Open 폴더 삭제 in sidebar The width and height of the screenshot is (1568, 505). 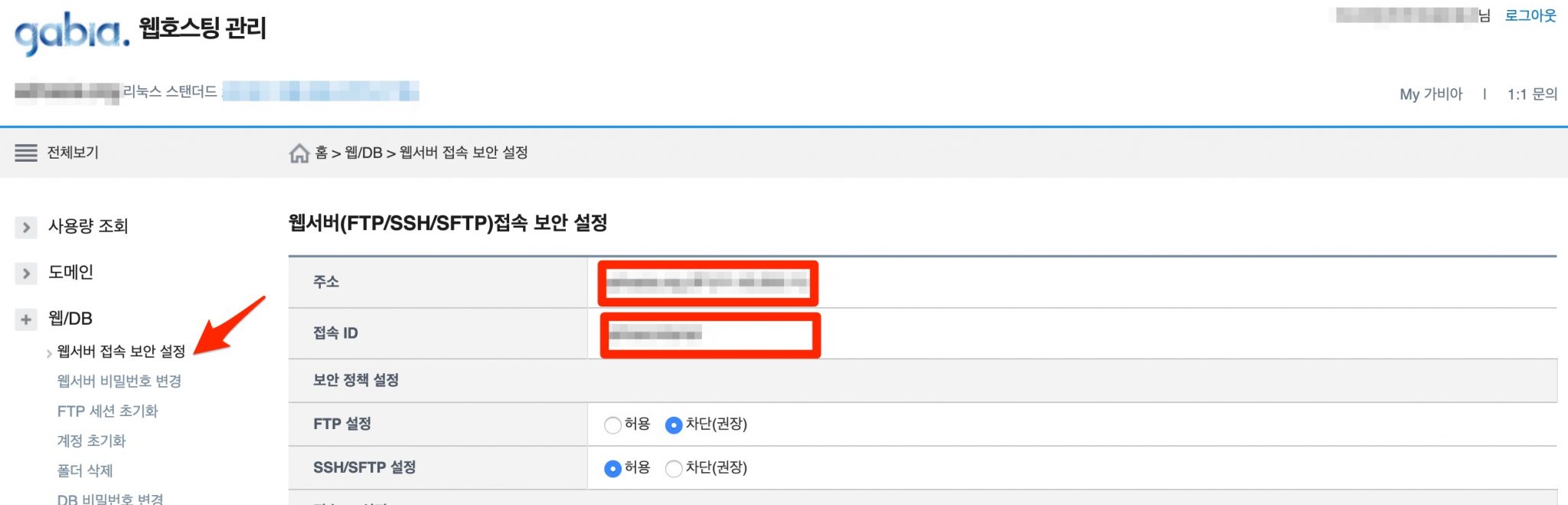[84, 471]
